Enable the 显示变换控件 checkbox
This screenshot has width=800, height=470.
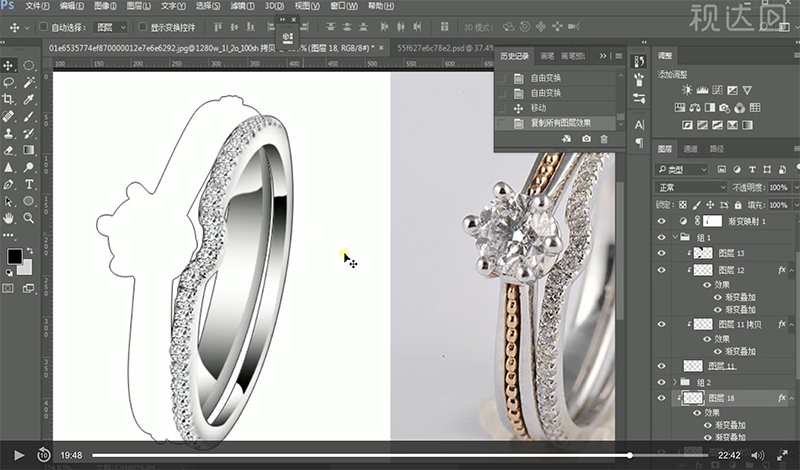point(143,27)
